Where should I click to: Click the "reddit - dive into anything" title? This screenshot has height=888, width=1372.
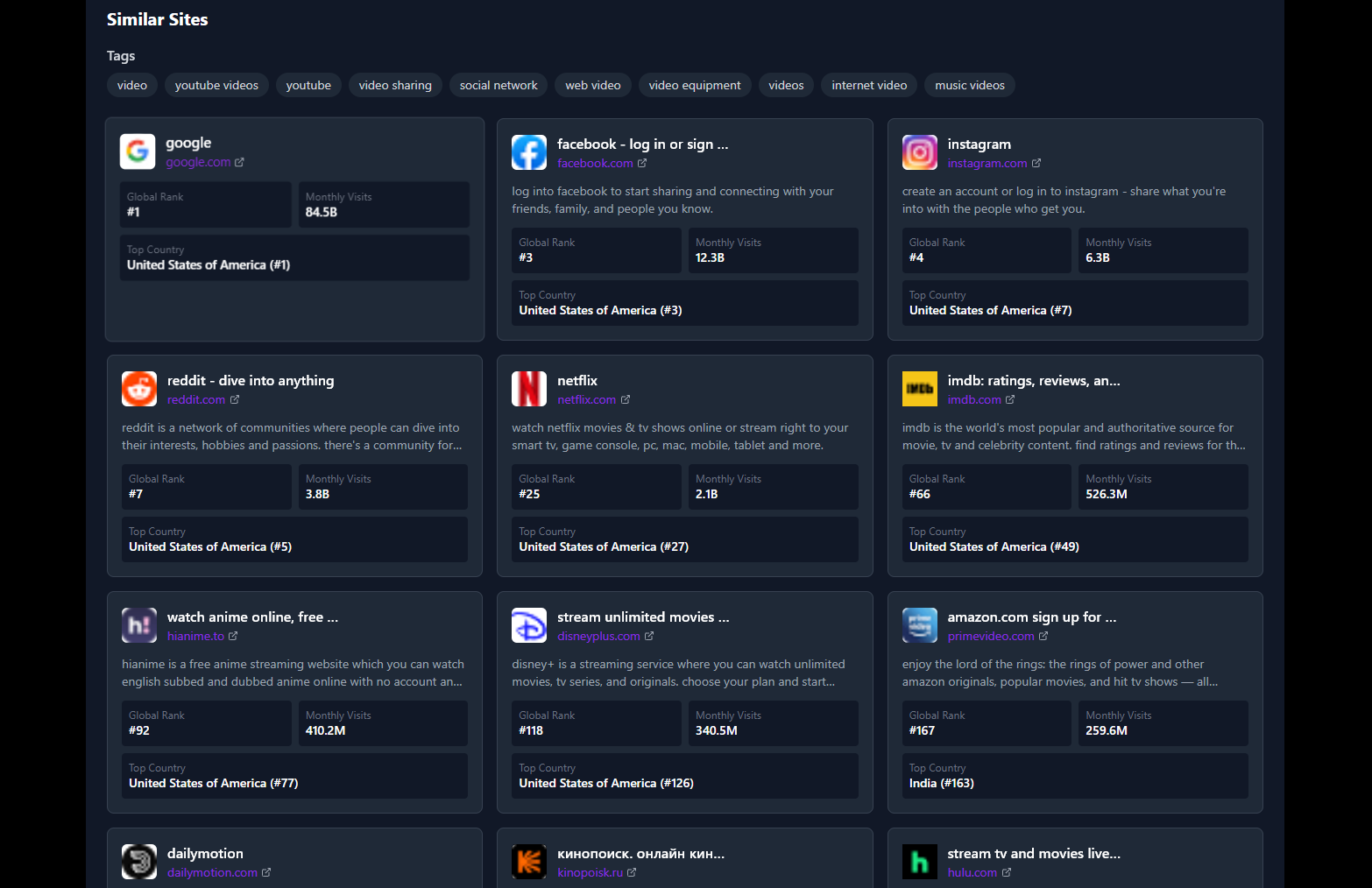point(251,380)
